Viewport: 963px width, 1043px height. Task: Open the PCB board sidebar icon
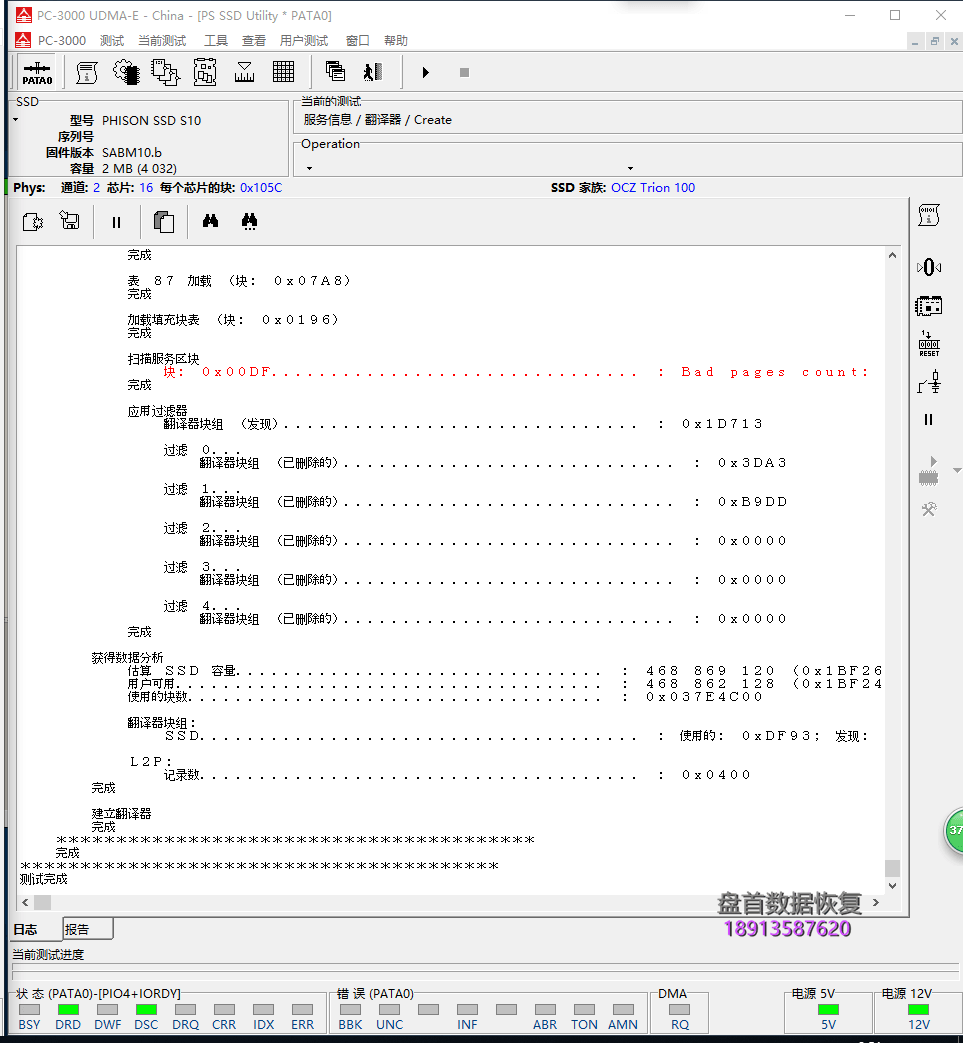click(928, 306)
